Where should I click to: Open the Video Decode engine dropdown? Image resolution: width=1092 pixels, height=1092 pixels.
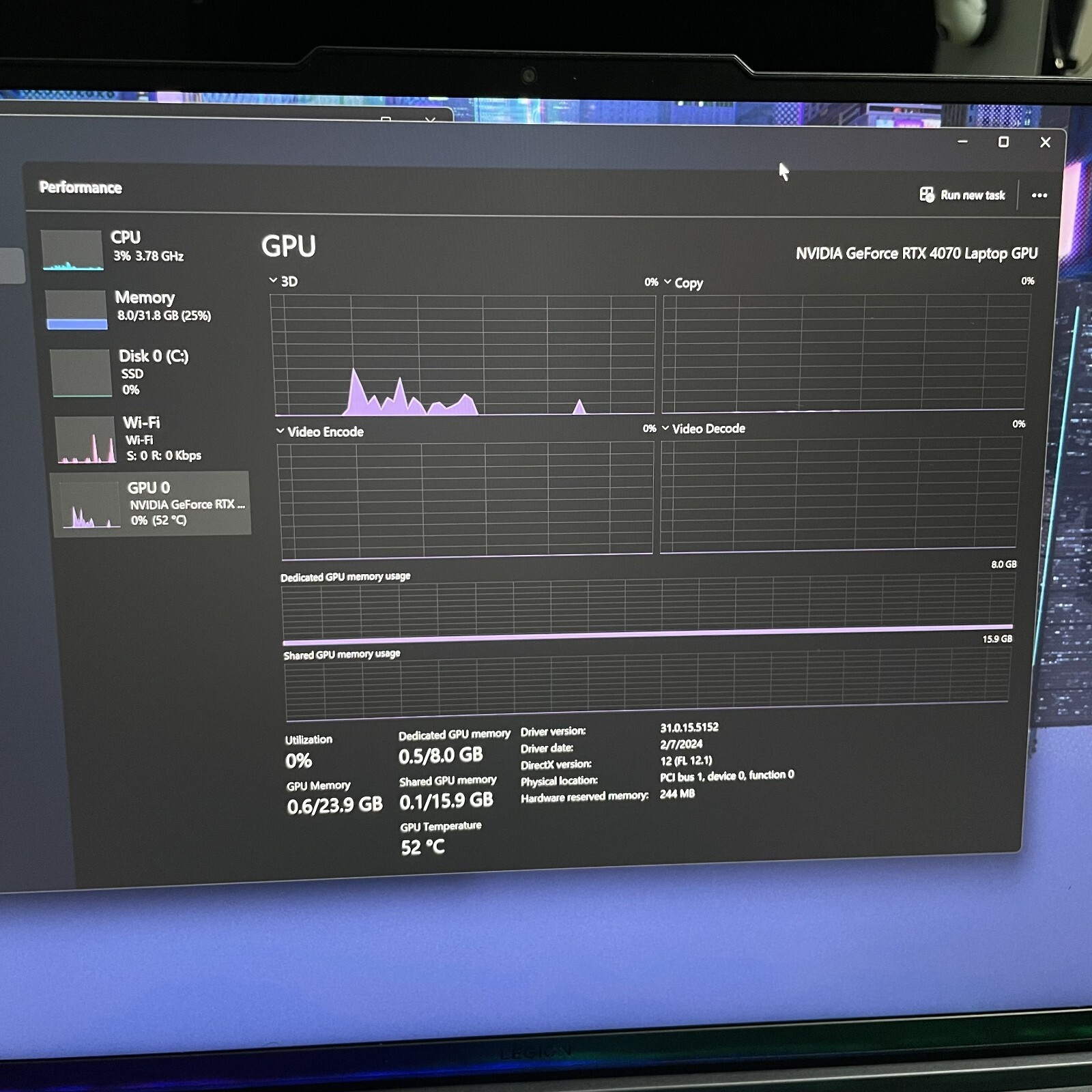point(665,428)
